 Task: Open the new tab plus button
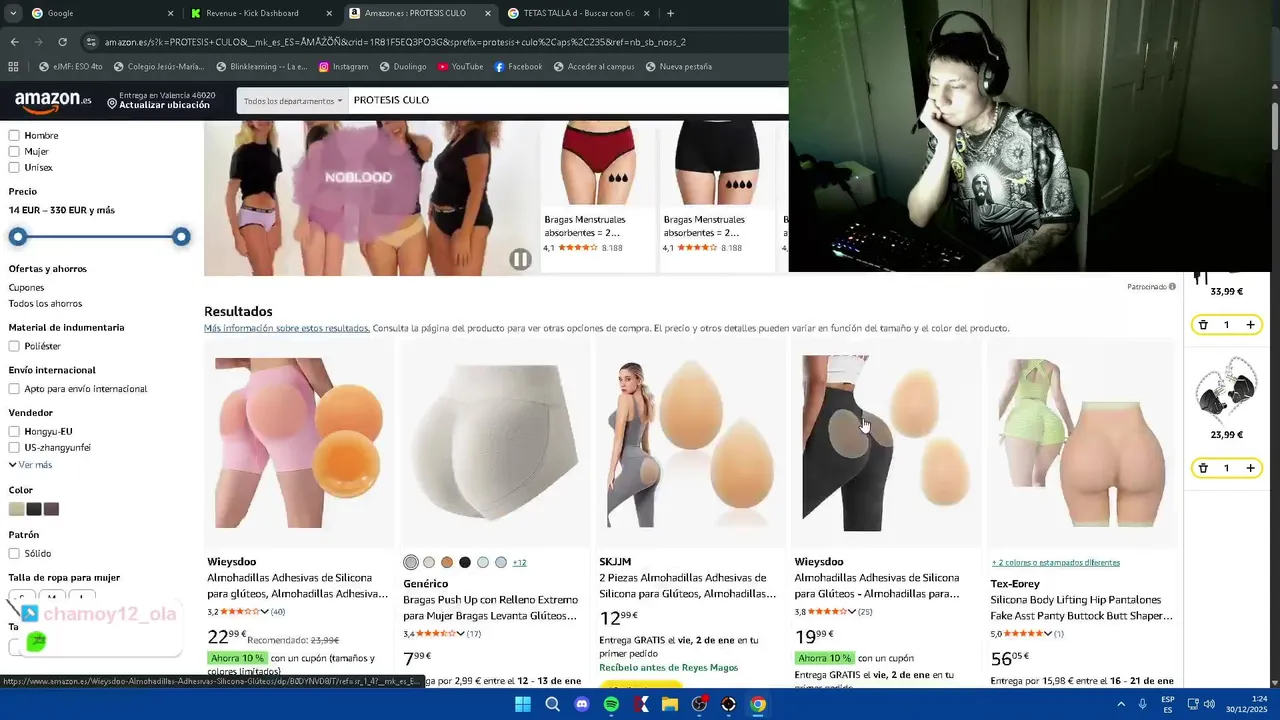coord(670,13)
